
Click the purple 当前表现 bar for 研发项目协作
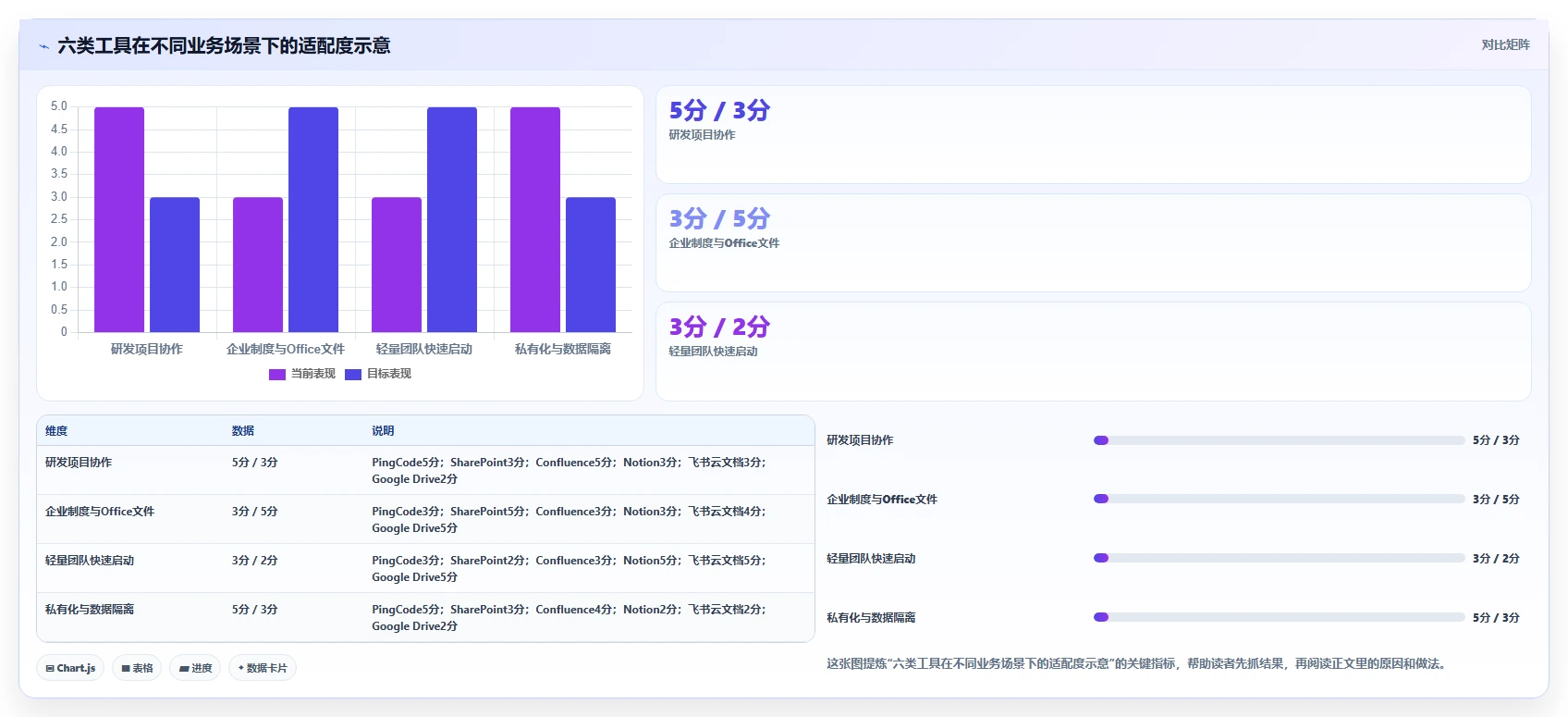[119, 219]
